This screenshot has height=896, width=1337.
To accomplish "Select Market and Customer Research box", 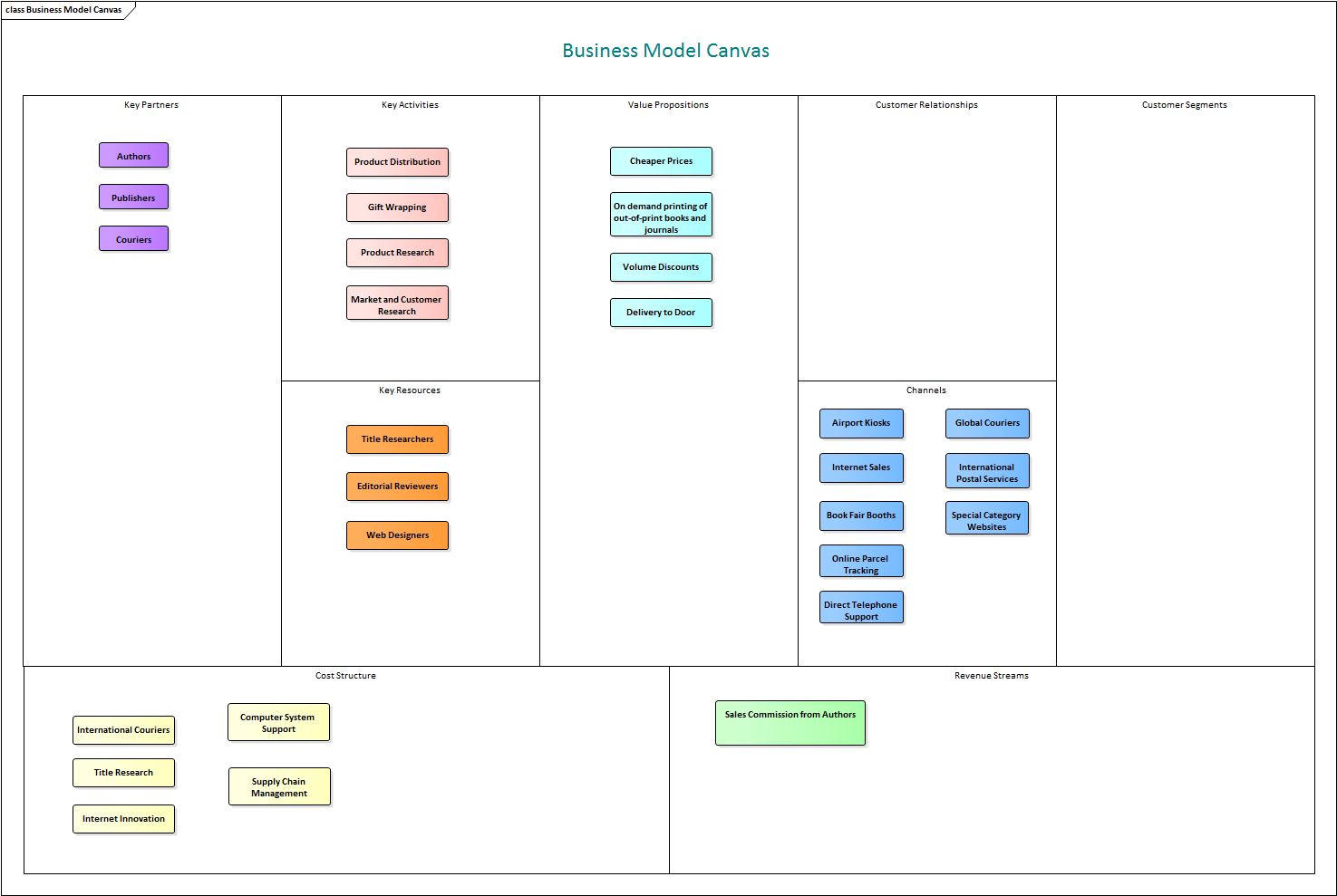I will 397,304.
